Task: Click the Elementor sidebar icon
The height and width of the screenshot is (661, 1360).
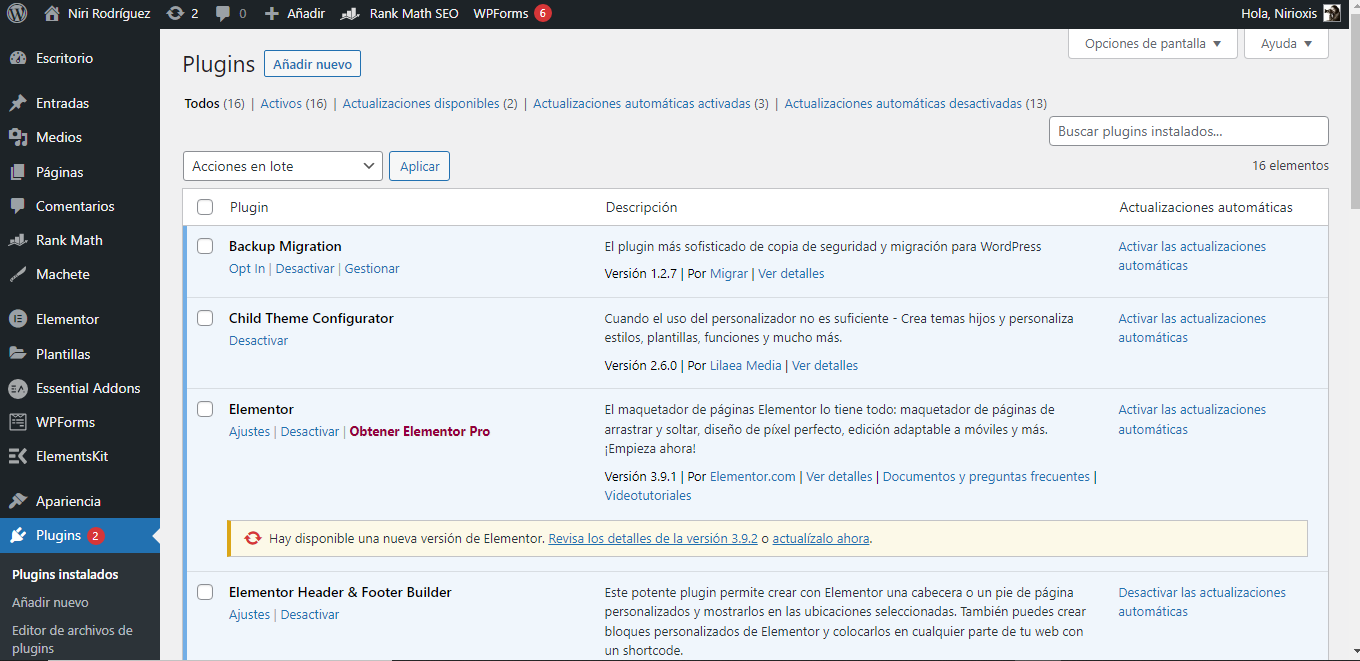Action: (18, 319)
